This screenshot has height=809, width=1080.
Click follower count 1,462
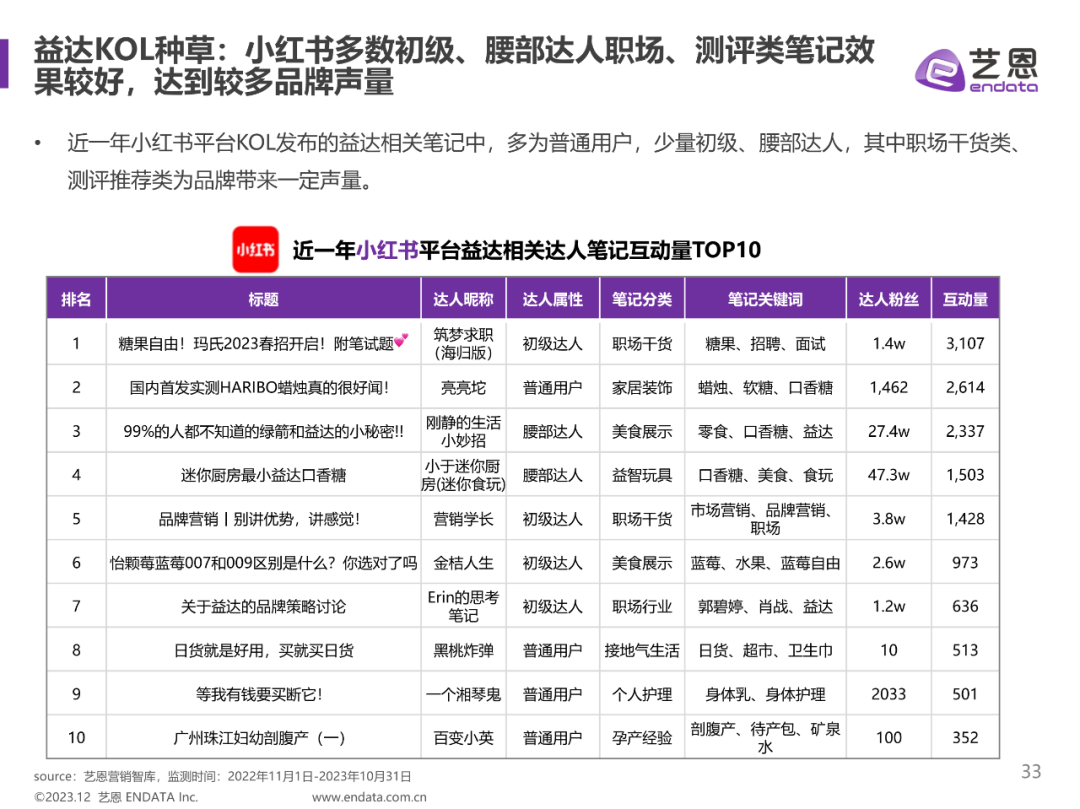click(x=889, y=387)
